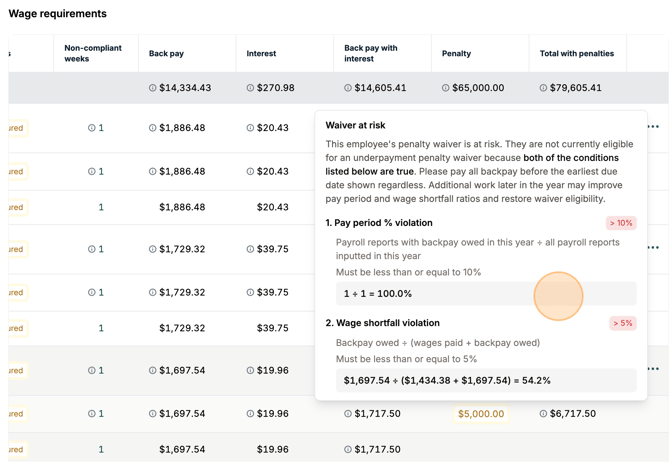Click info icon beside $1,717.50 in last row
670x476 pixels.
(348, 450)
